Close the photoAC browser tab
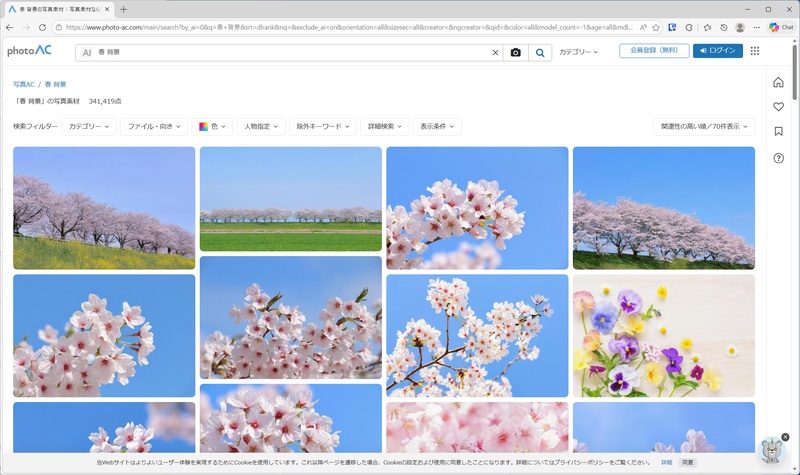The width and height of the screenshot is (800, 475). click(107, 9)
